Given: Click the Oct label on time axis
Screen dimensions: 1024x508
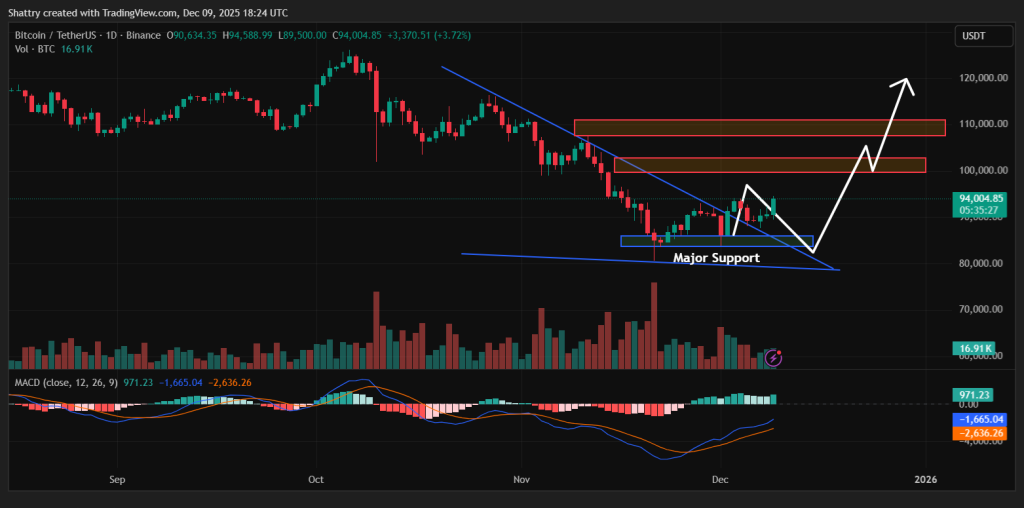Looking at the screenshot, I should (x=316, y=480).
